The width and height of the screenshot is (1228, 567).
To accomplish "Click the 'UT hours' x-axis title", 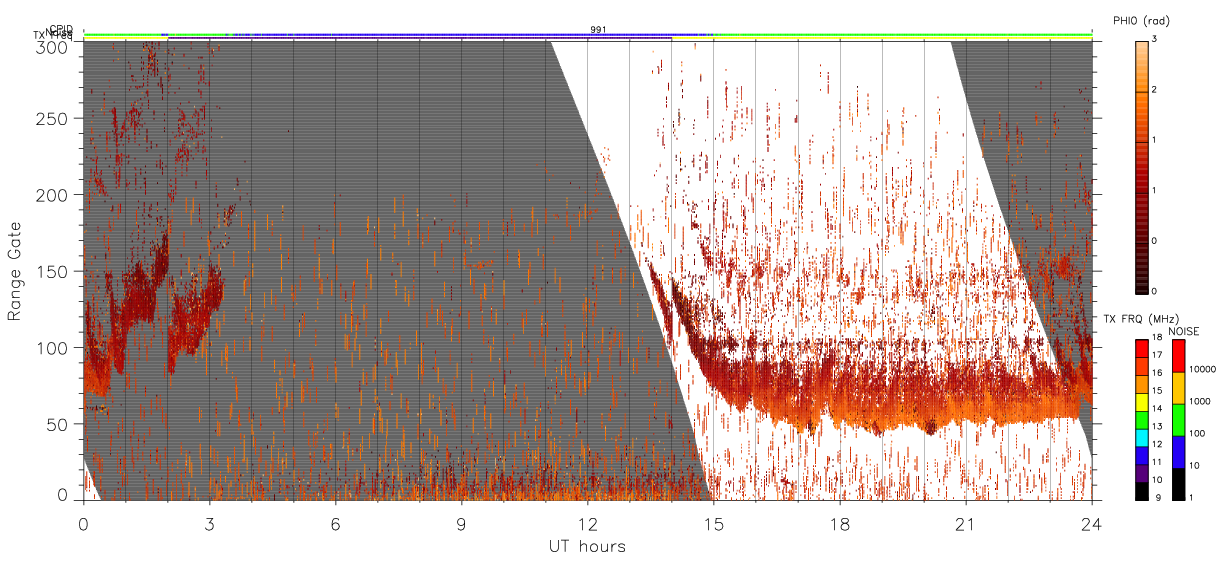I will pos(586,547).
